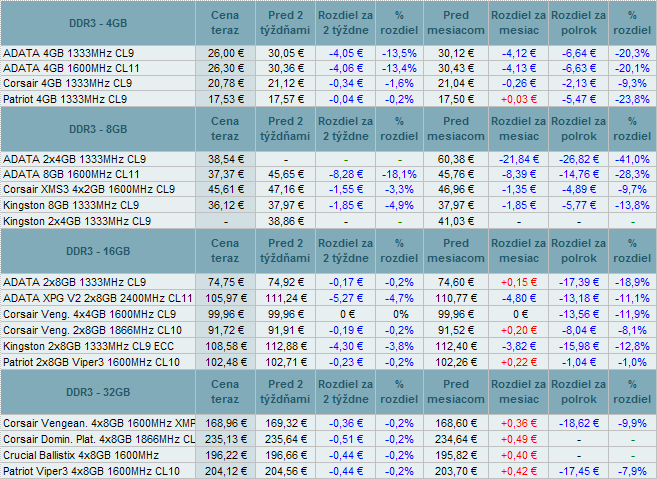Click monthly difference -21,84 € cell

[x=519, y=159]
